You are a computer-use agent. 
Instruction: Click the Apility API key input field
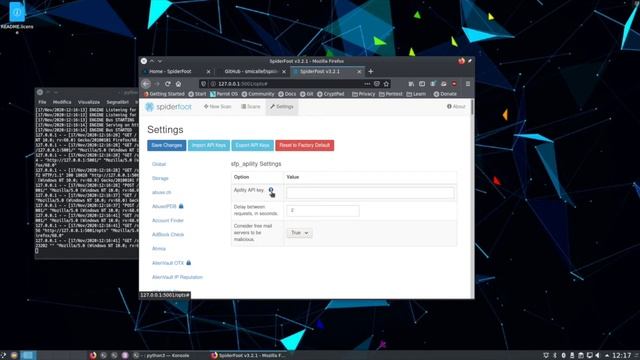click(x=370, y=193)
